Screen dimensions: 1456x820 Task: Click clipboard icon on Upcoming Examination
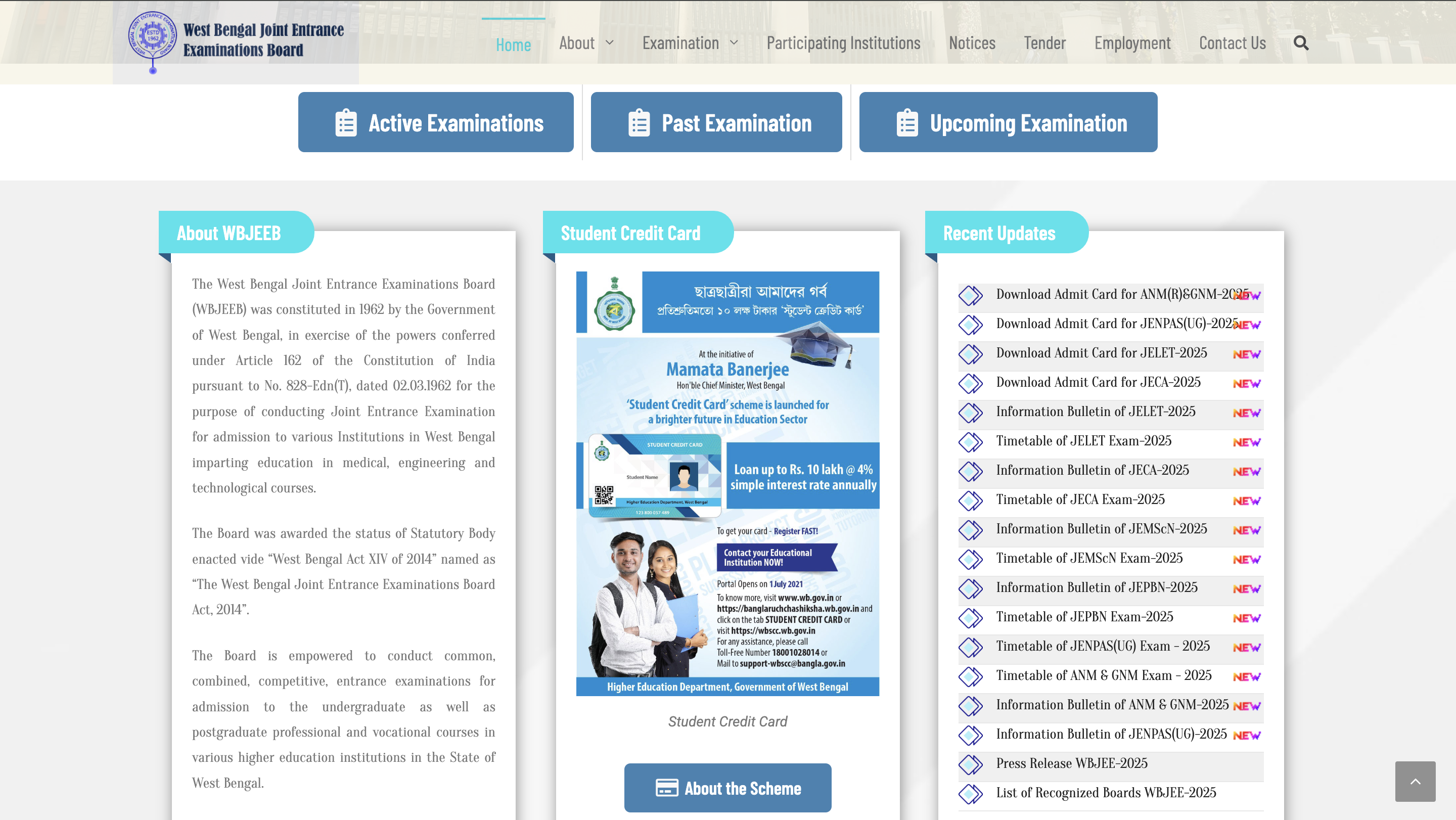pos(906,123)
